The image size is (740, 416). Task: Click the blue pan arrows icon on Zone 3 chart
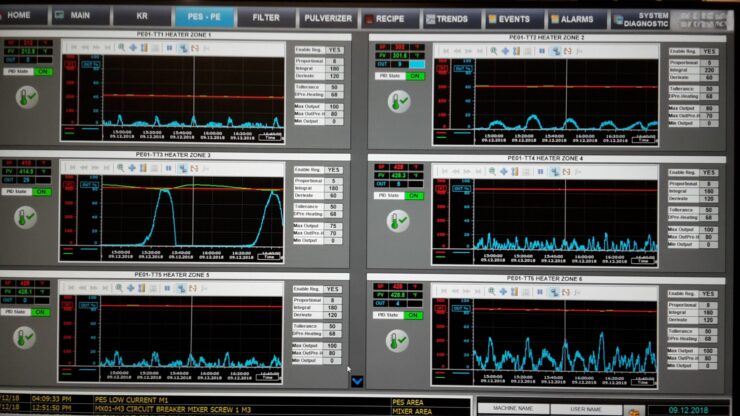pyautogui.click(x=132, y=168)
